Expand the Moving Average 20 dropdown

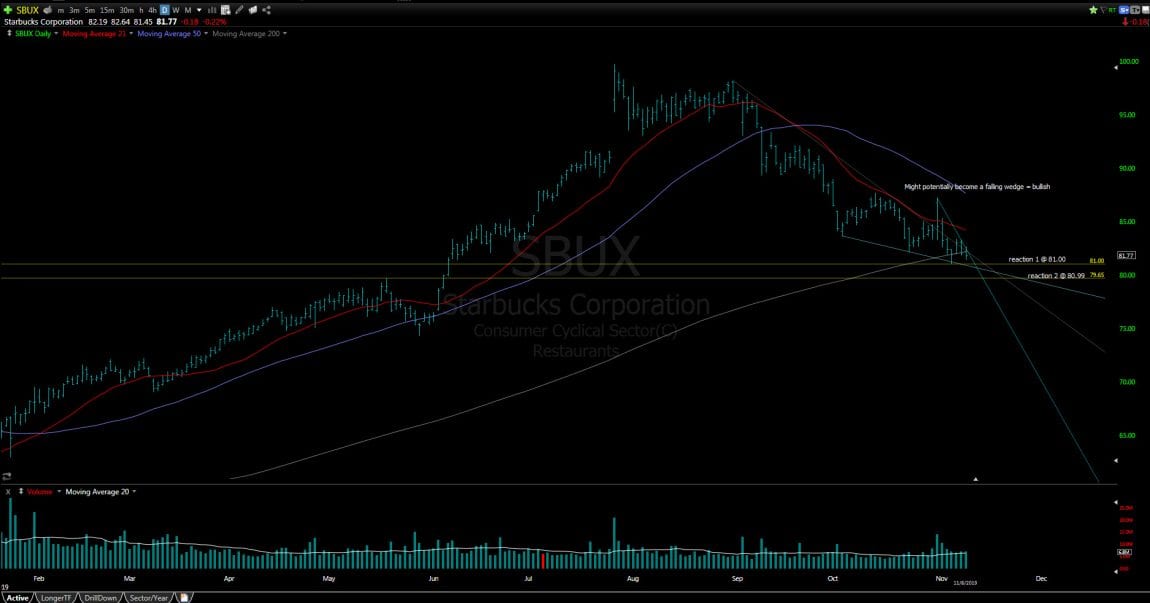tap(133, 491)
